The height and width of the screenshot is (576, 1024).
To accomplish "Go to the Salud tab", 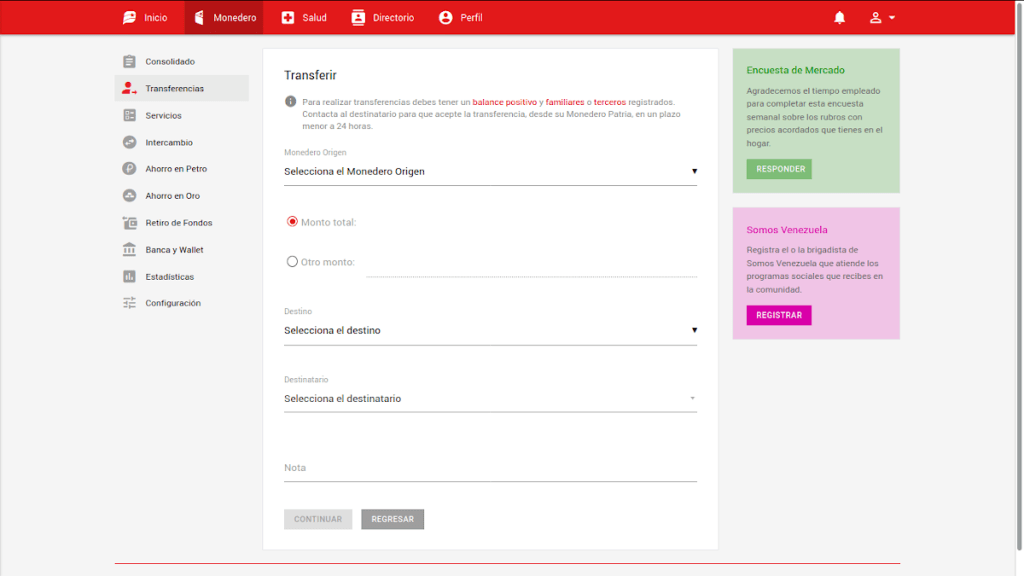I will [x=304, y=18].
